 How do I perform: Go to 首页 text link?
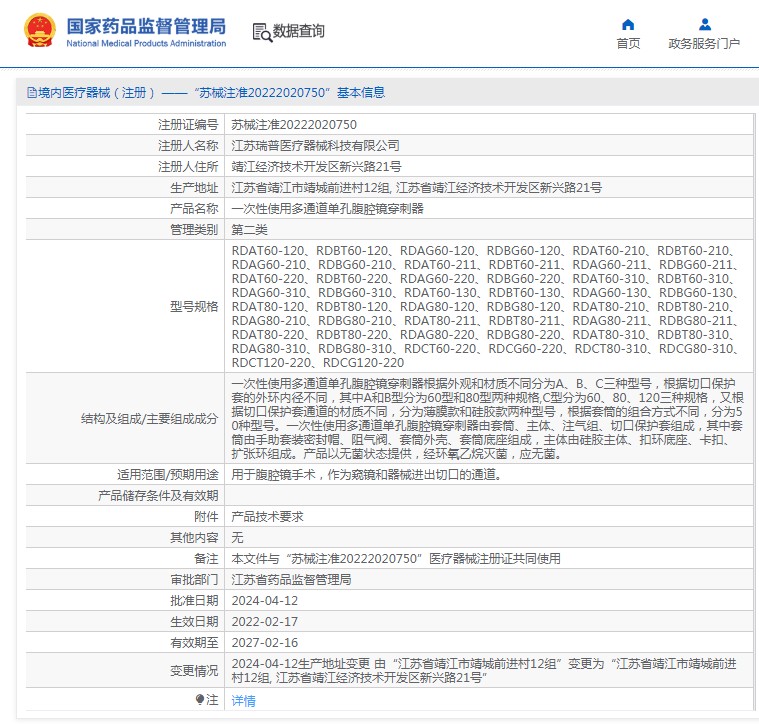pyautogui.click(x=628, y=44)
